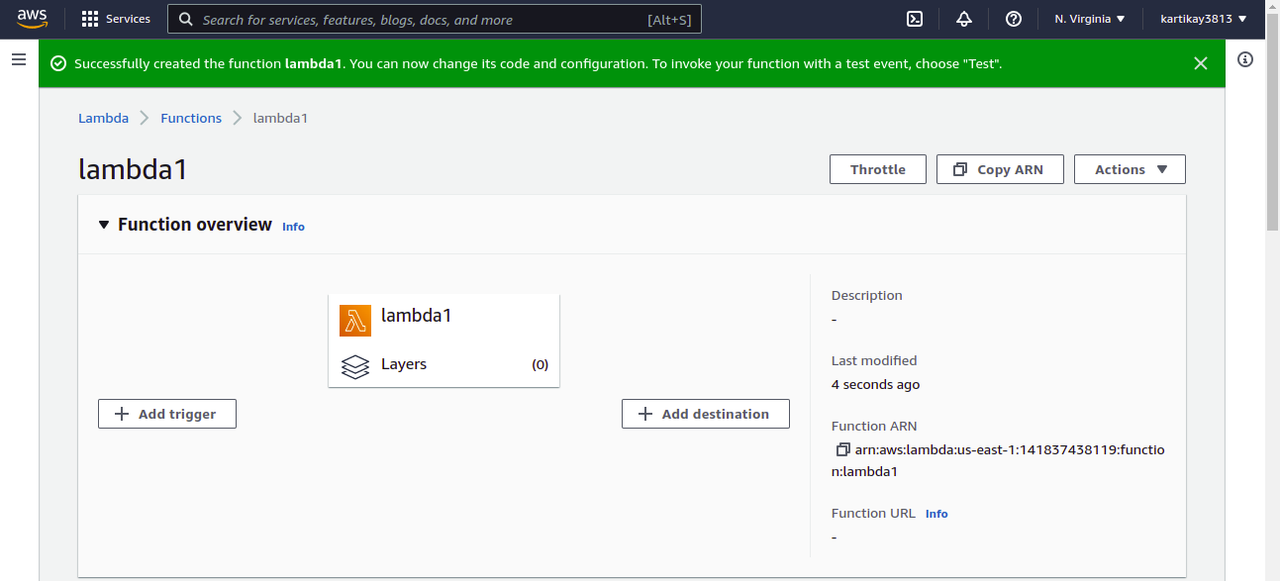Image resolution: width=1280 pixels, height=581 pixels.
Task: Click the green success checkmark icon
Action: pyautogui.click(x=58, y=63)
